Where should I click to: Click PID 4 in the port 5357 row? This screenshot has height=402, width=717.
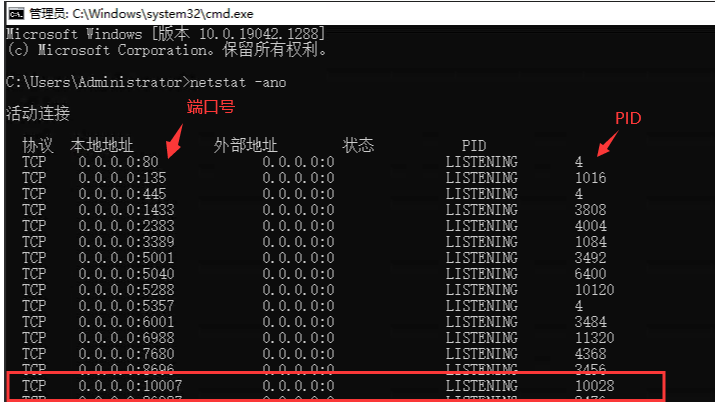click(579, 306)
